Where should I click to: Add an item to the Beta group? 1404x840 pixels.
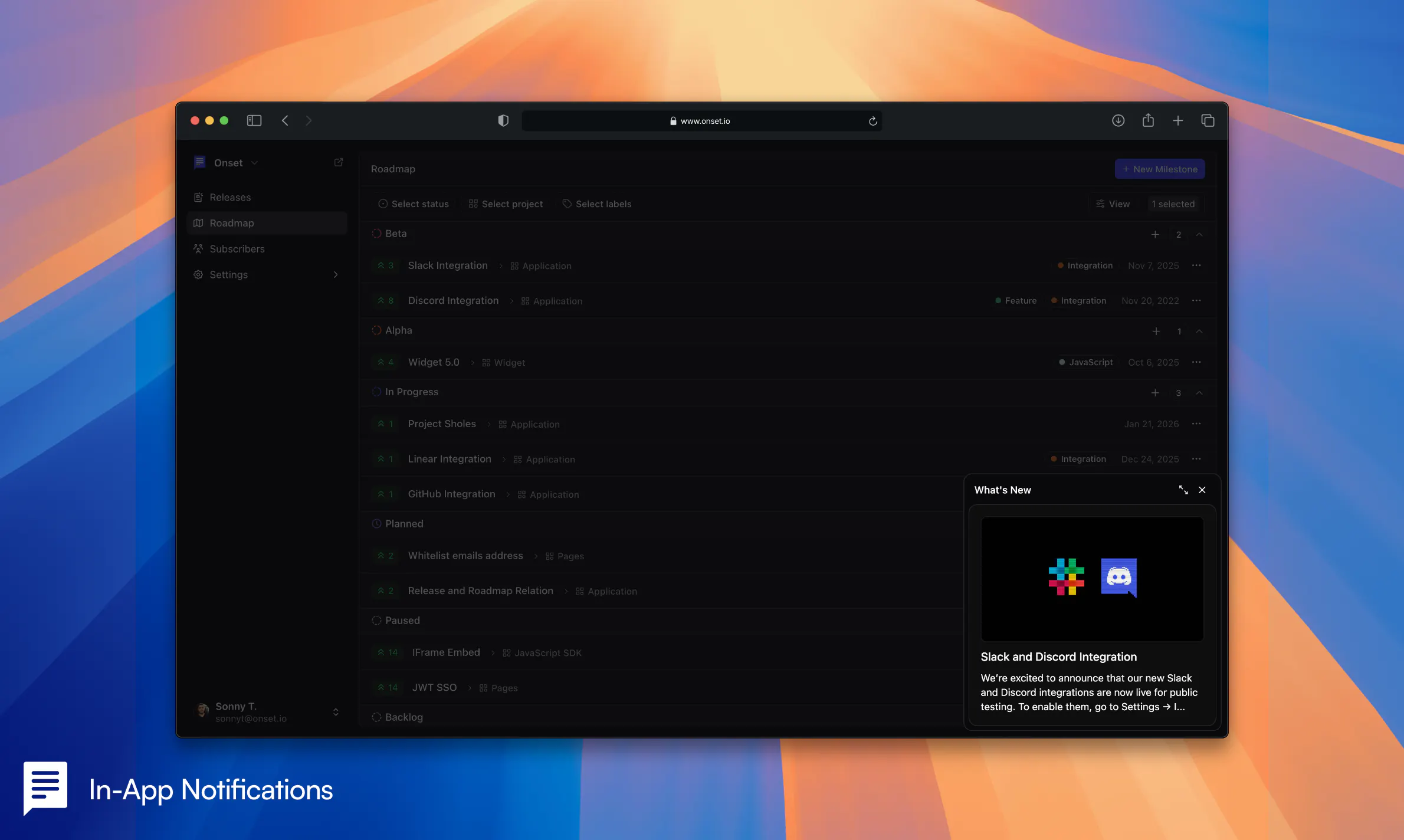(1155, 235)
